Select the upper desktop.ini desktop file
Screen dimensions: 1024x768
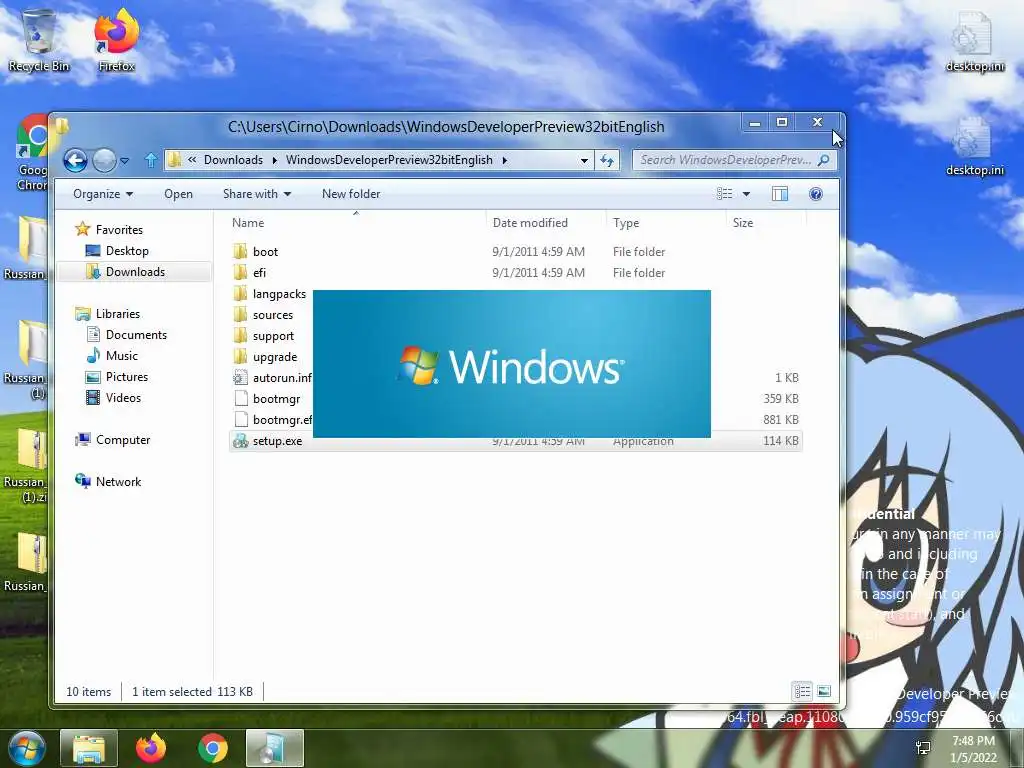(x=974, y=42)
